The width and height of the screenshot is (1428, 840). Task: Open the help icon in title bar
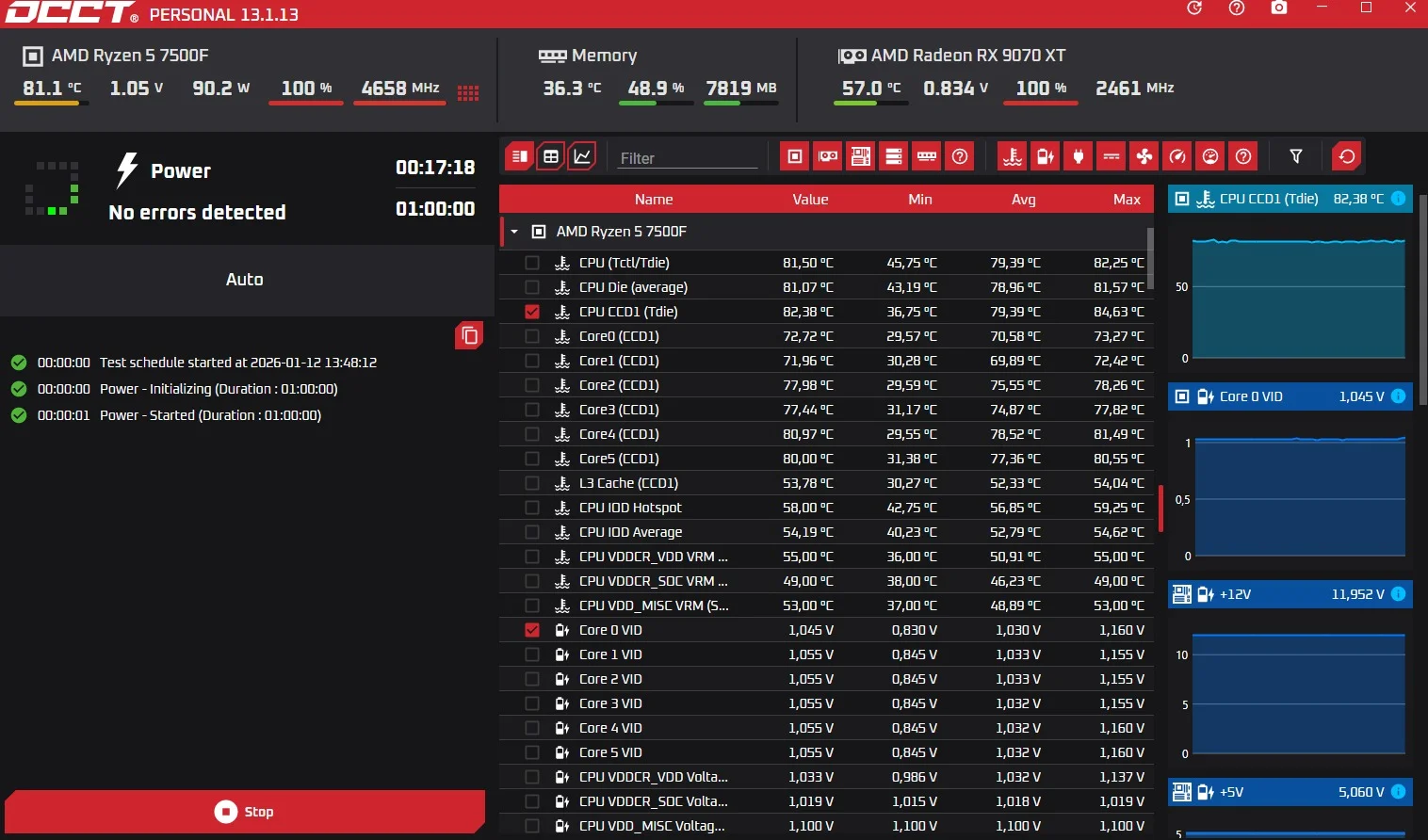coord(1237,8)
